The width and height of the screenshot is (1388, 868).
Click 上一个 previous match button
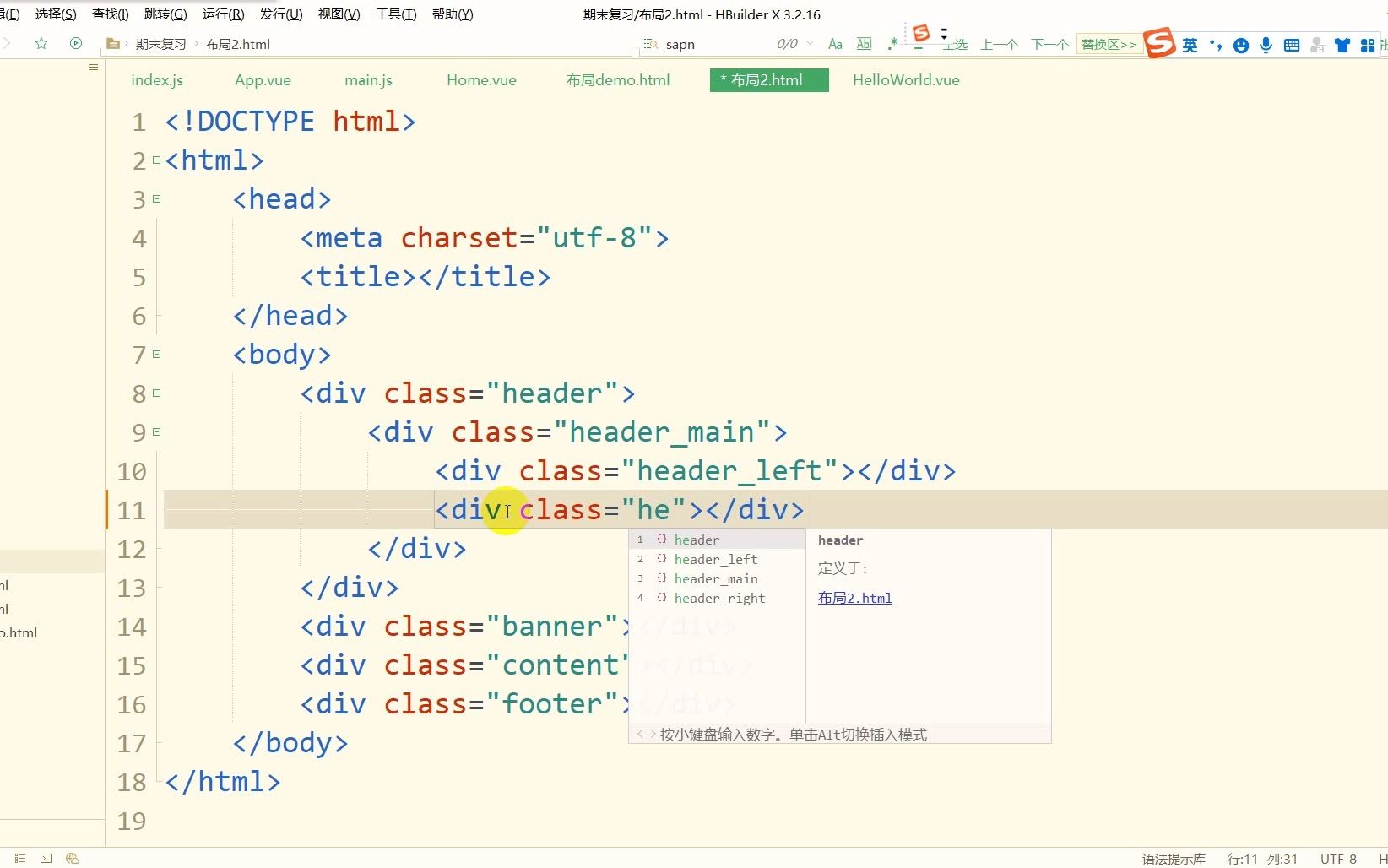tap(999, 44)
